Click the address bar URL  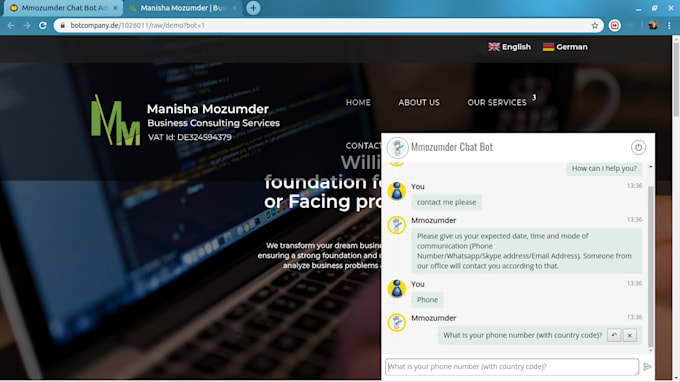[x=137, y=26]
